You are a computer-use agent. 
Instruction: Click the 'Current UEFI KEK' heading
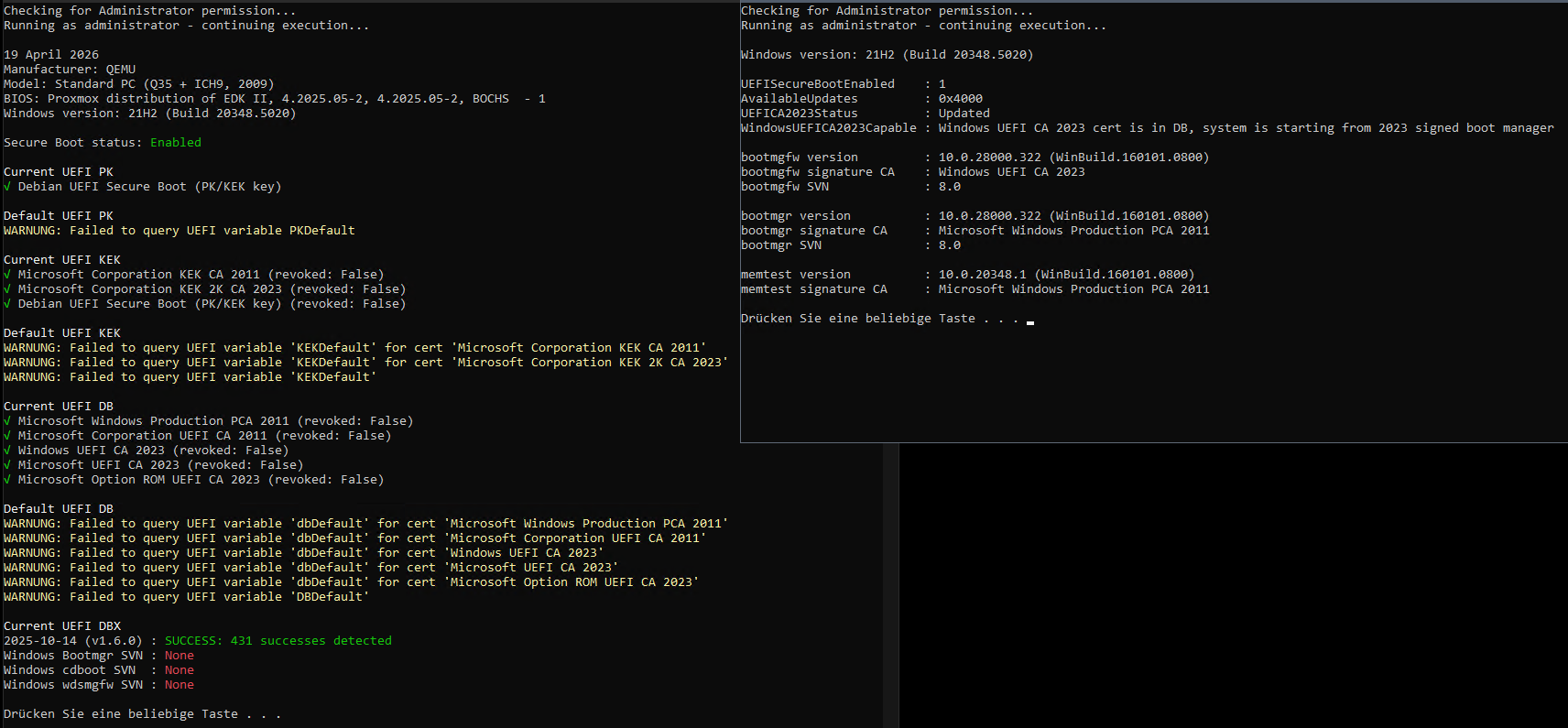tap(62, 260)
